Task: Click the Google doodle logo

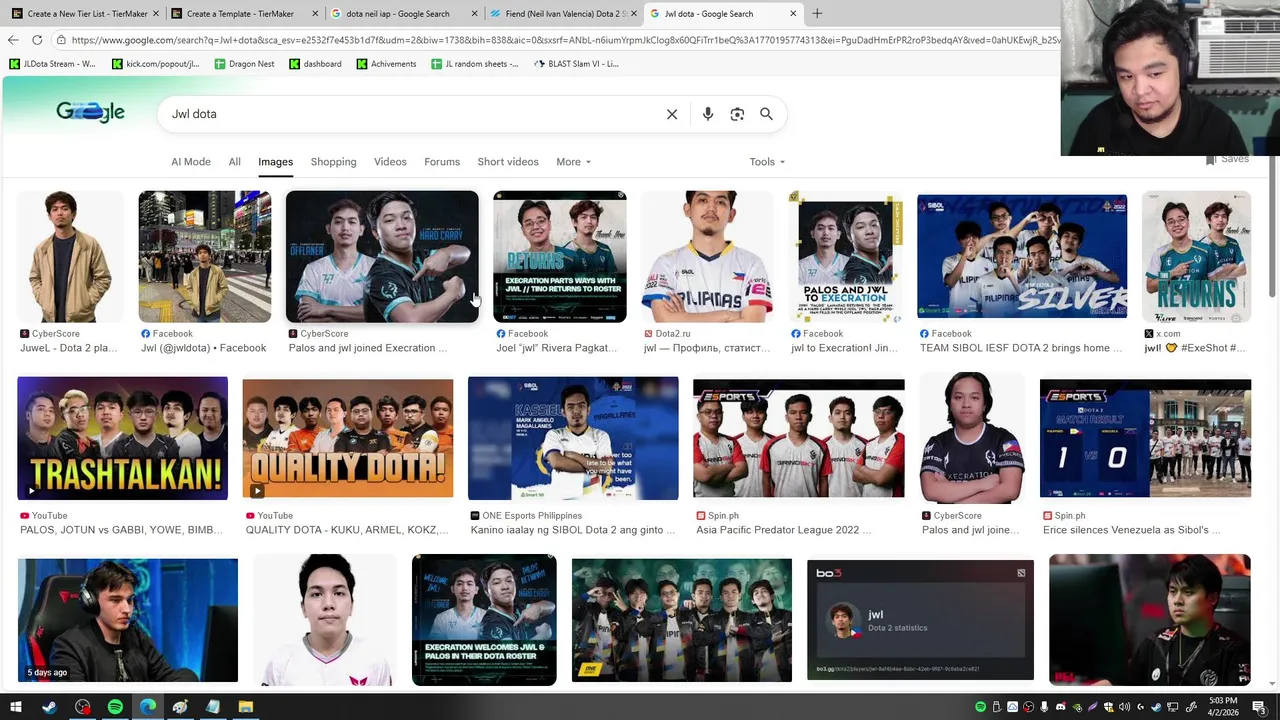Action: coord(90,112)
